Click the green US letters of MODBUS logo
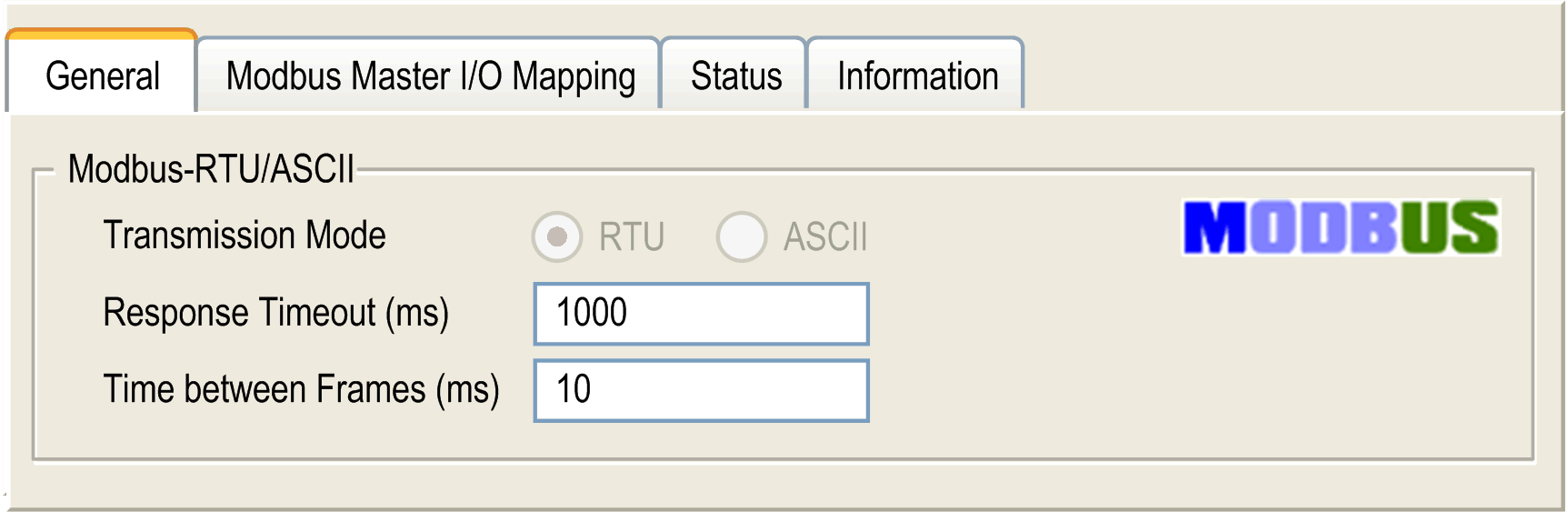 [x=1449, y=227]
